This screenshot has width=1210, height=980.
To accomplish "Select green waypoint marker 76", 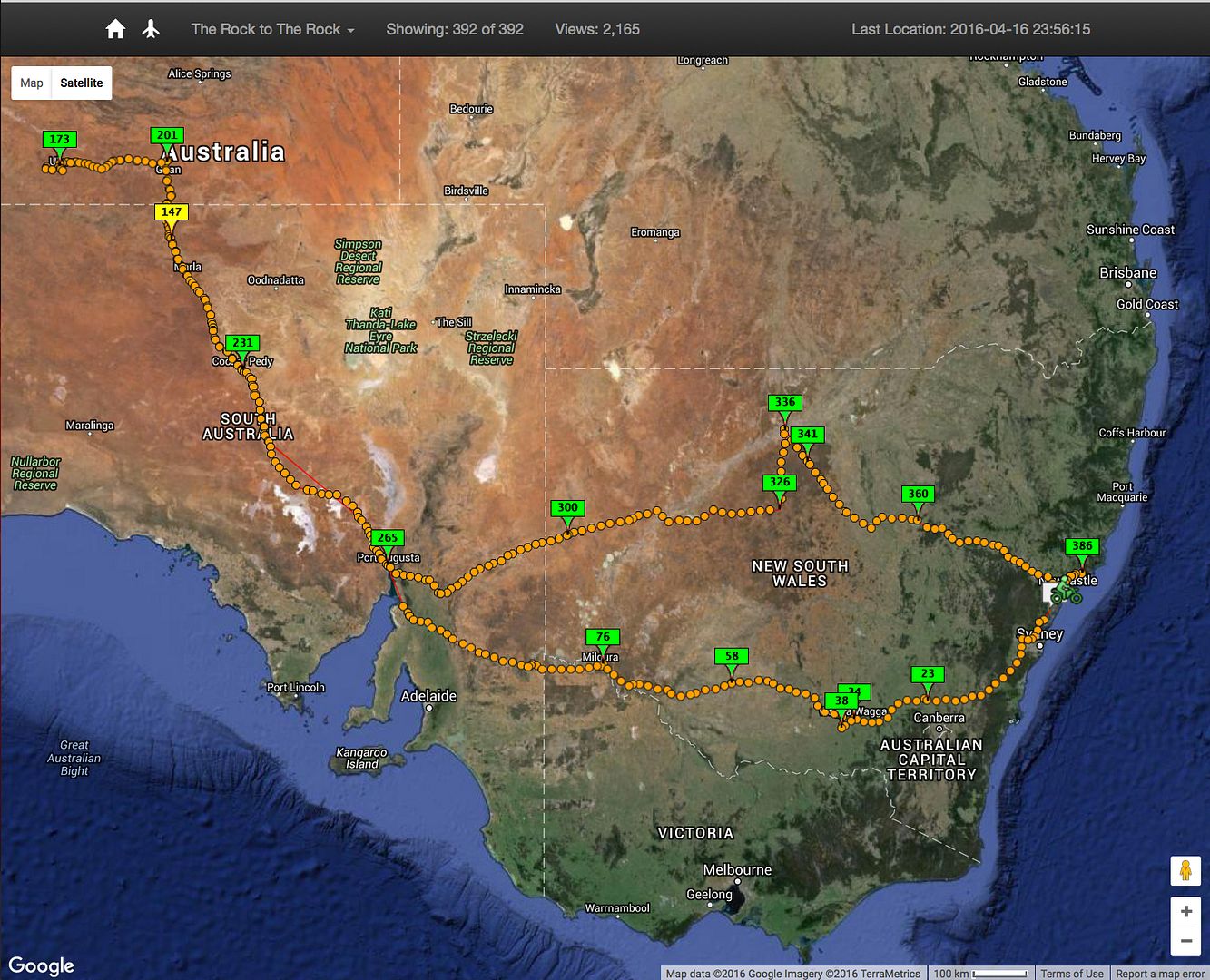I will coord(603,637).
